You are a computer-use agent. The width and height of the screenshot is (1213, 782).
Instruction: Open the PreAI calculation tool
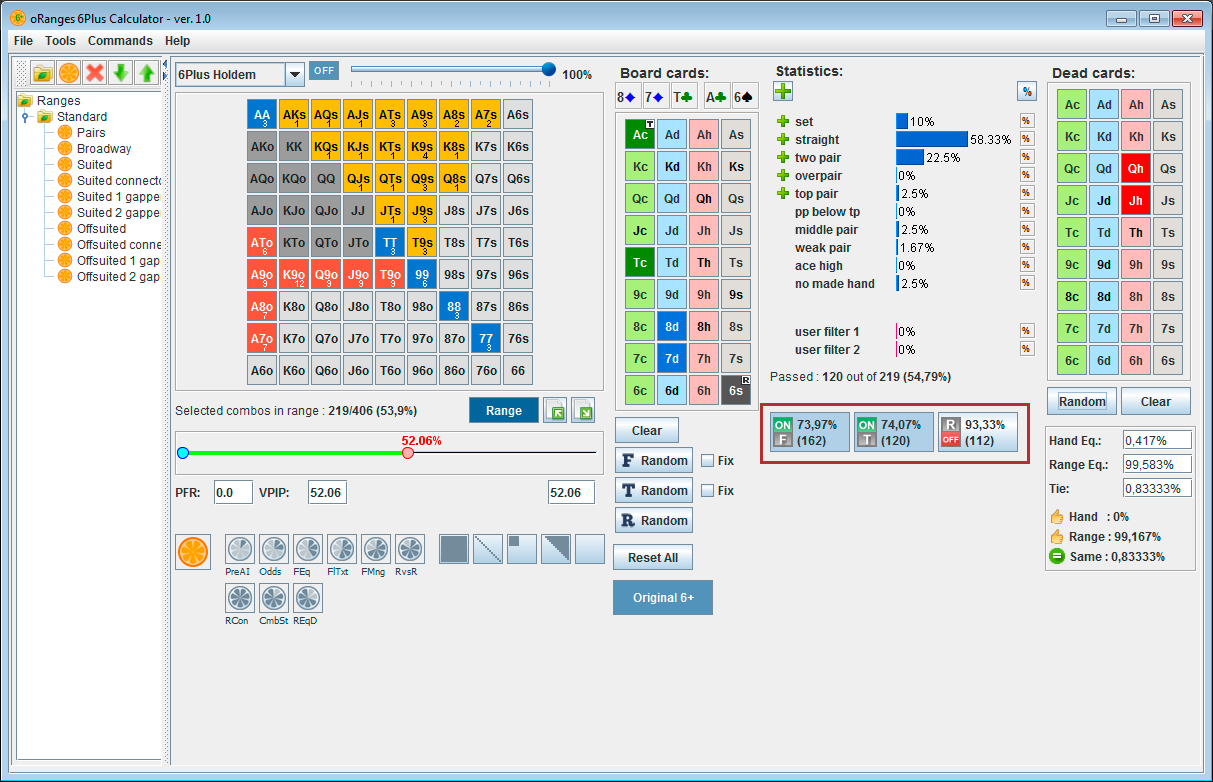click(x=239, y=549)
